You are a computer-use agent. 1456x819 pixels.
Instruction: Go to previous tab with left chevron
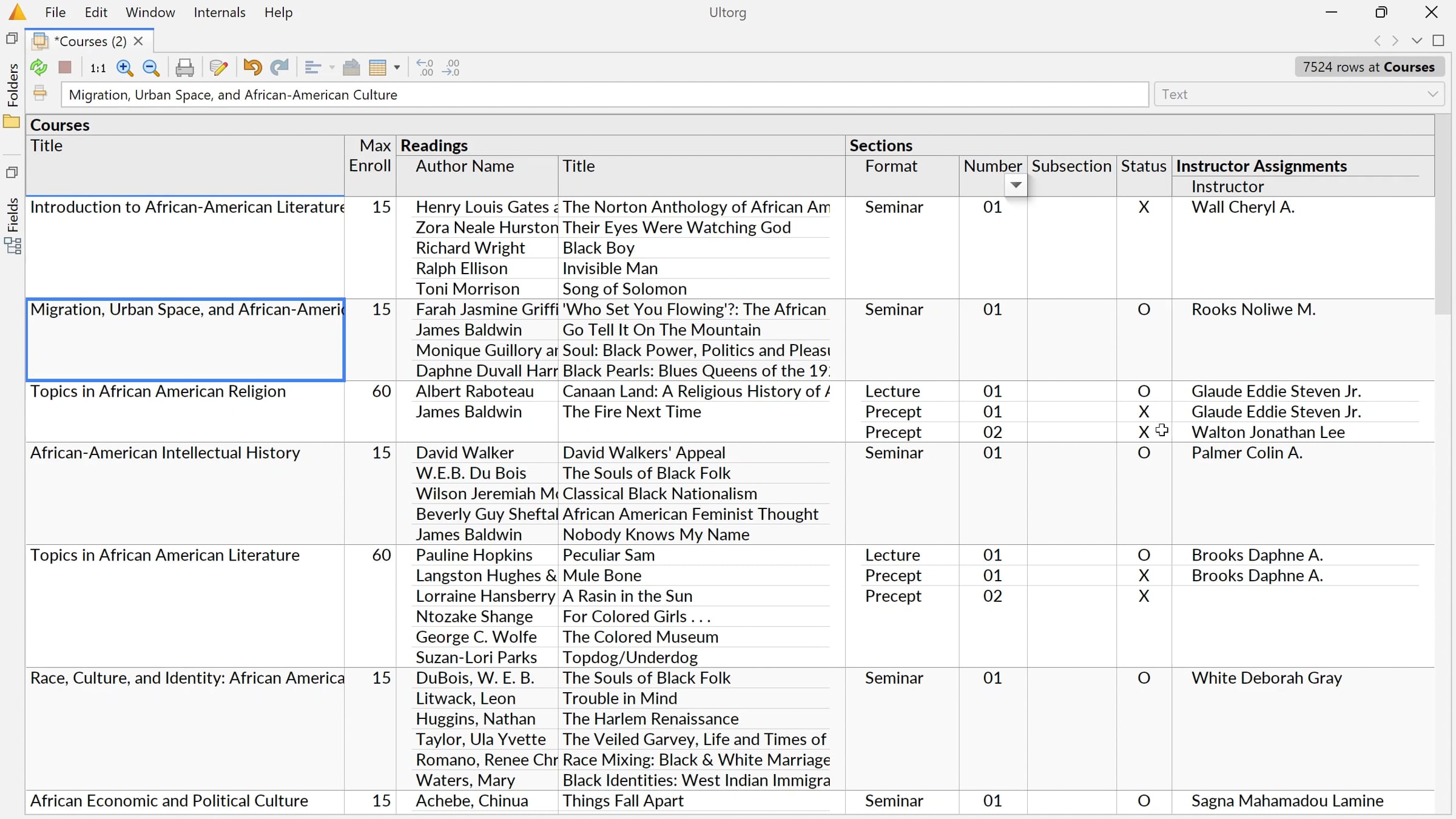[x=1377, y=41]
